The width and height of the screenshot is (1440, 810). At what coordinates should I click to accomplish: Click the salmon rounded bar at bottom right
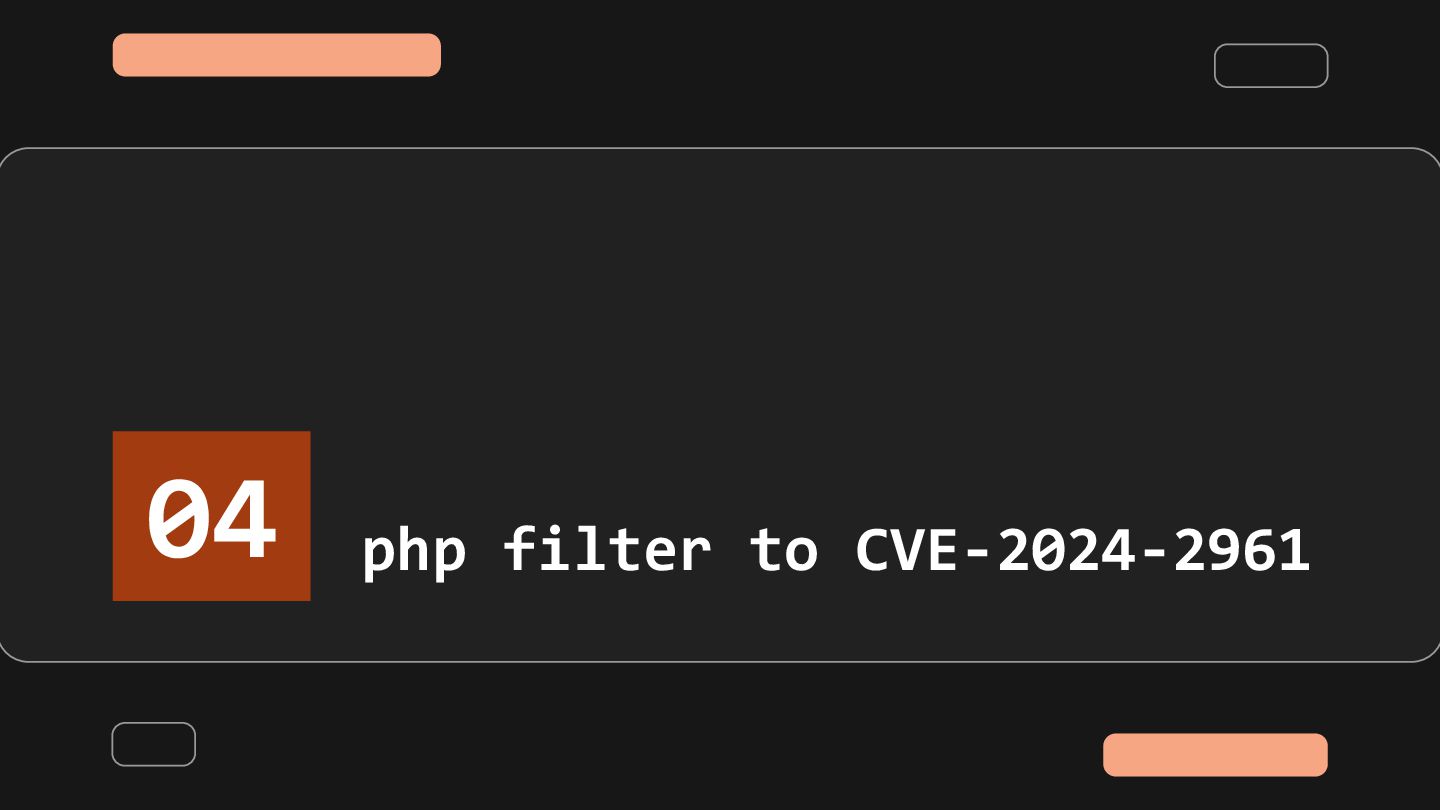pos(1215,755)
